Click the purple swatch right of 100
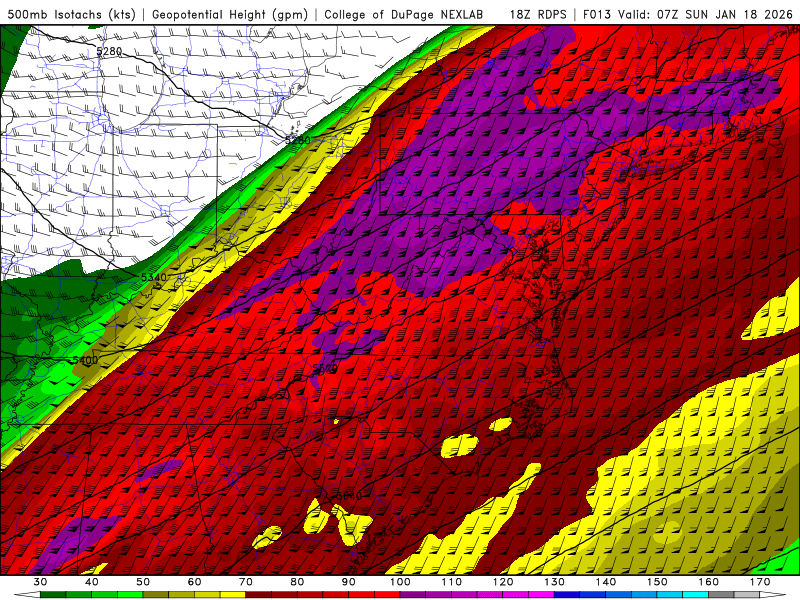The image size is (800, 600). tap(413, 595)
